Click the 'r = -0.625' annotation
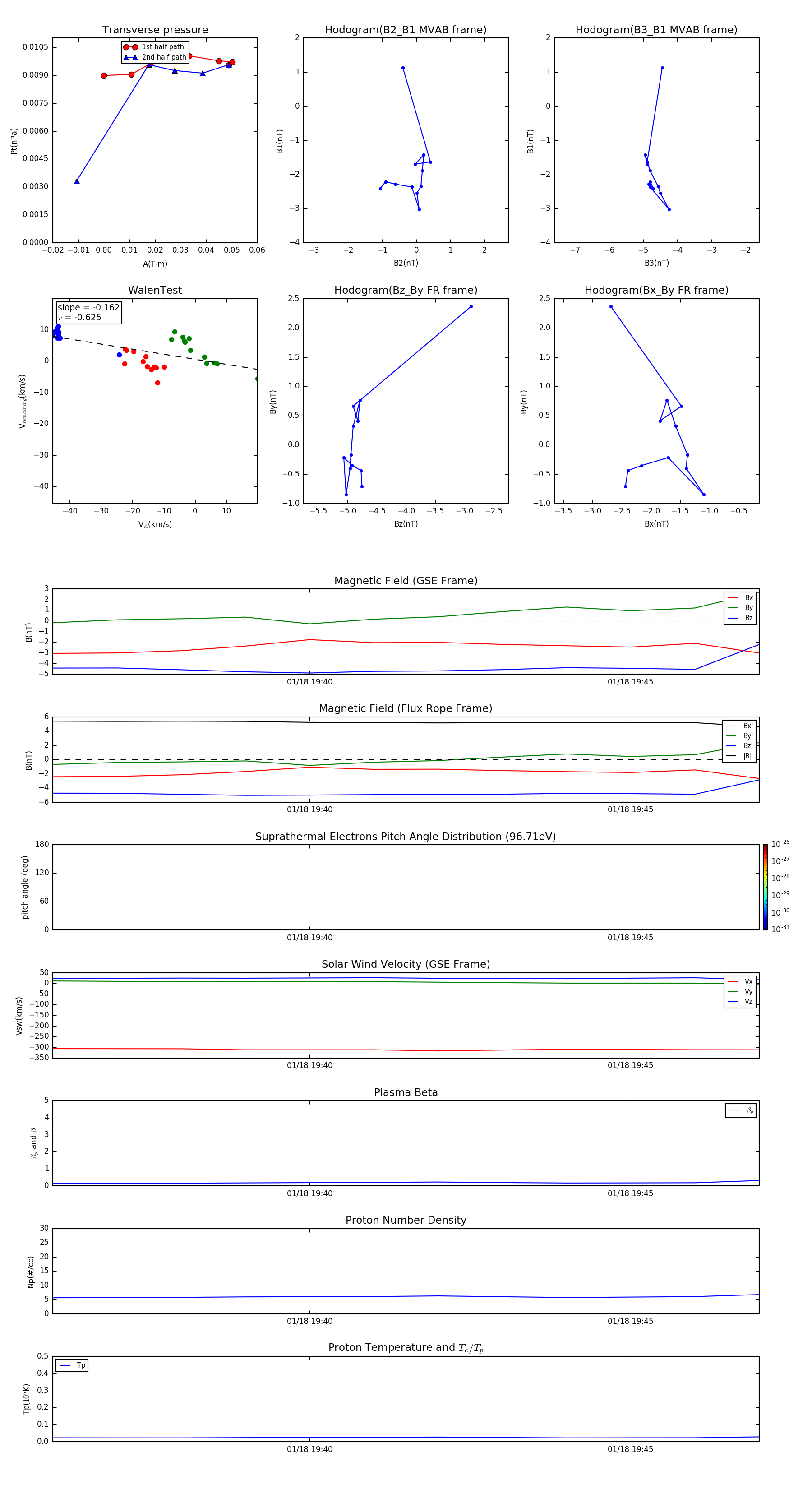The height and width of the screenshot is (1489, 812). [x=80, y=317]
